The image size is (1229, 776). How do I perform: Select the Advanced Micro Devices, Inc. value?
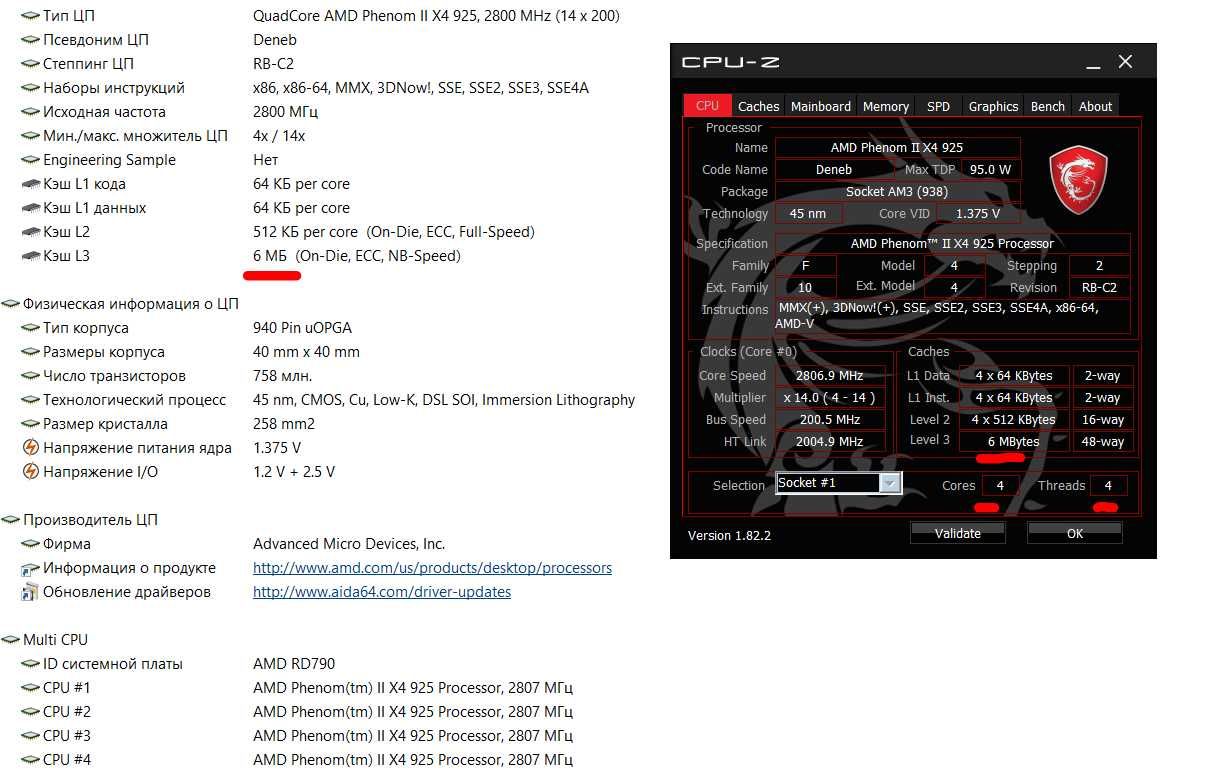(x=349, y=544)
